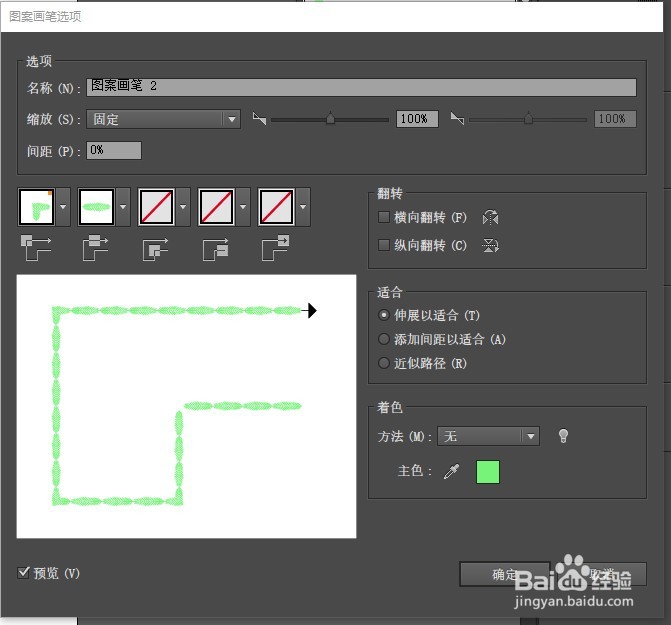This screenshot has width=671, height=625.
Task: Click the maximum scale width icon
Action: pyautogui.click(x=457, y=118)
